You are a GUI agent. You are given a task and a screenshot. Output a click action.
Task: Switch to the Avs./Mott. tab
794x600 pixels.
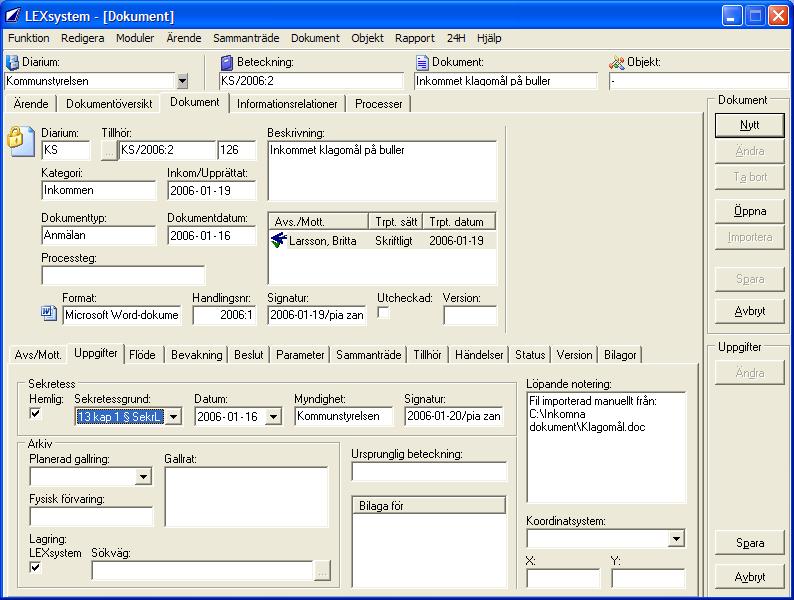pos(38,355)
